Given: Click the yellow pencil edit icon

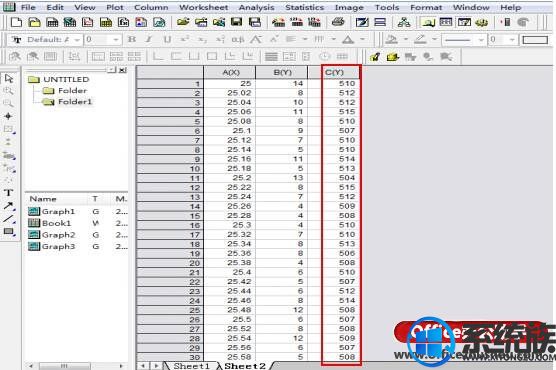Looking at the screenshot, I should click(375, 56).
